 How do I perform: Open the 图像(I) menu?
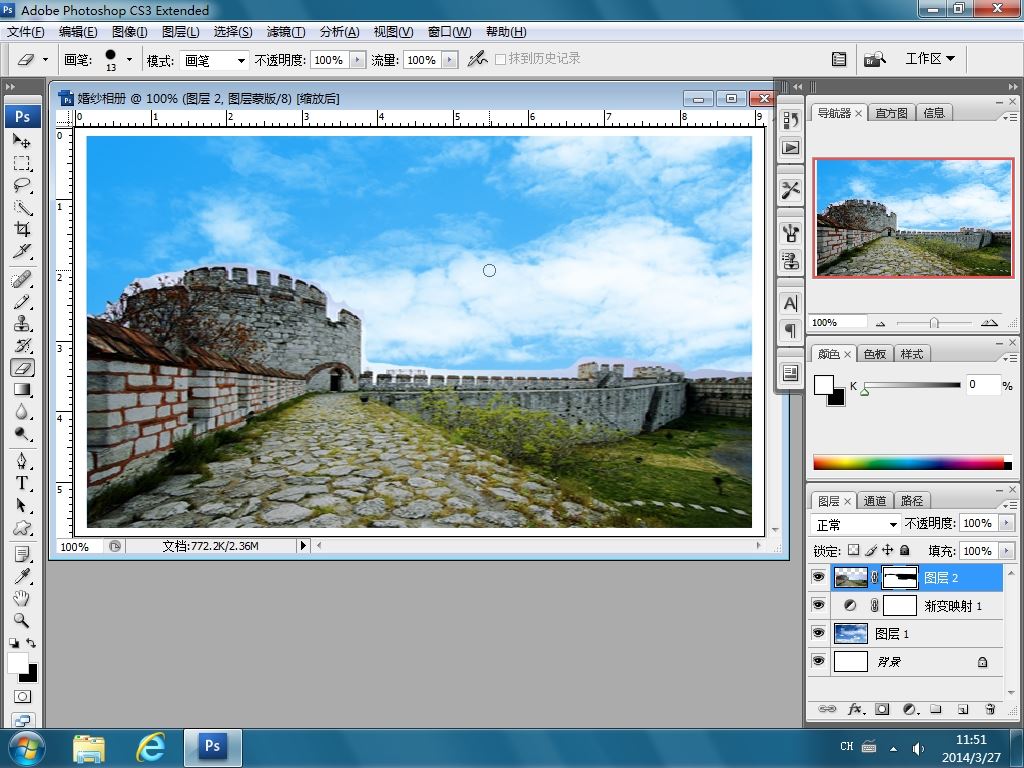129,32
